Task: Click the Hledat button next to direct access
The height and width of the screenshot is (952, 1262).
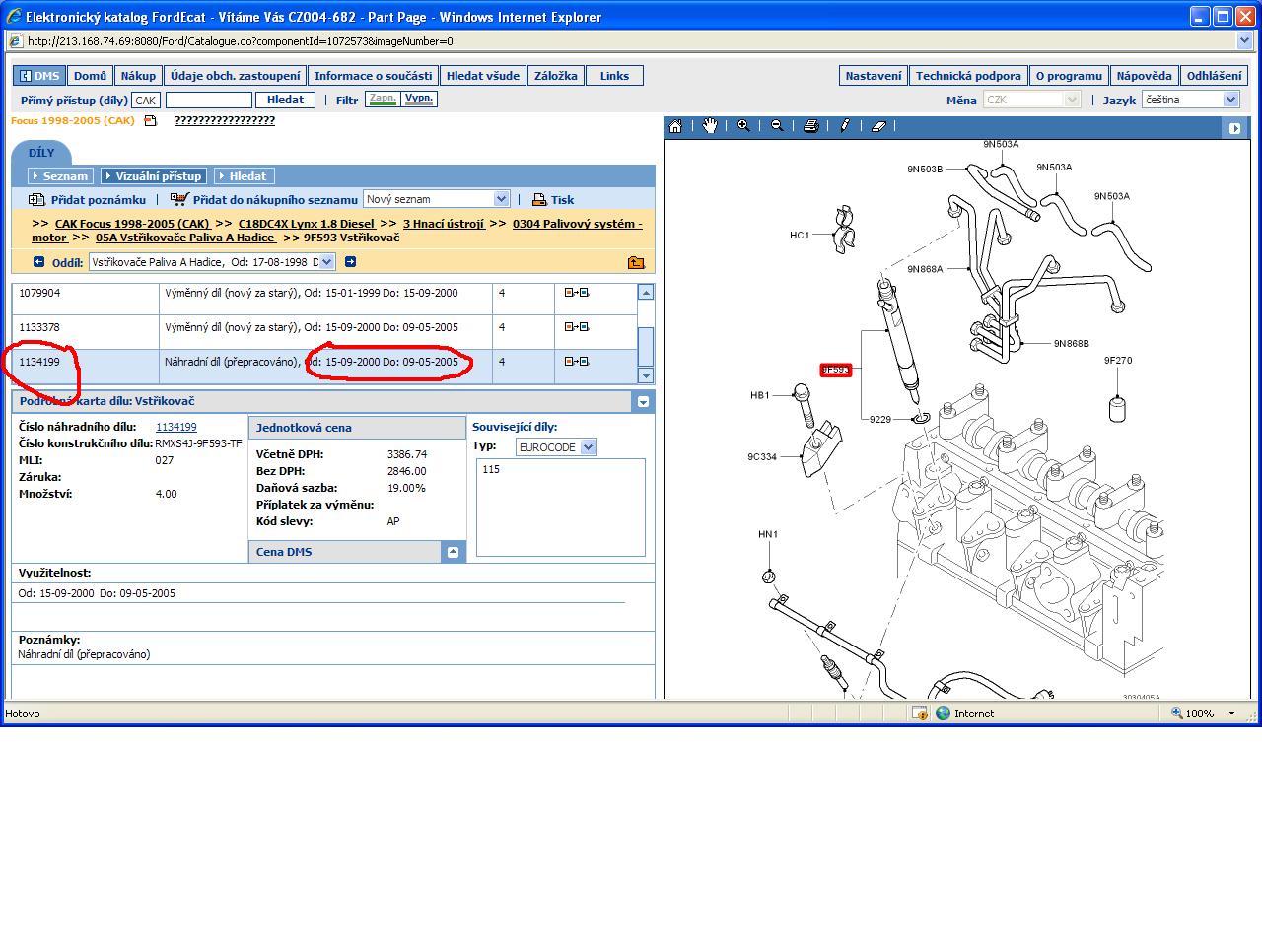Action: (285, 100)
